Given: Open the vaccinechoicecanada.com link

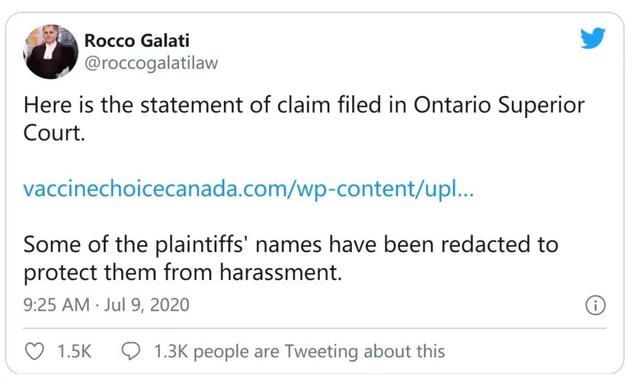Looking at the screenshot, I should pyautogui.click(x=249, y=189).
